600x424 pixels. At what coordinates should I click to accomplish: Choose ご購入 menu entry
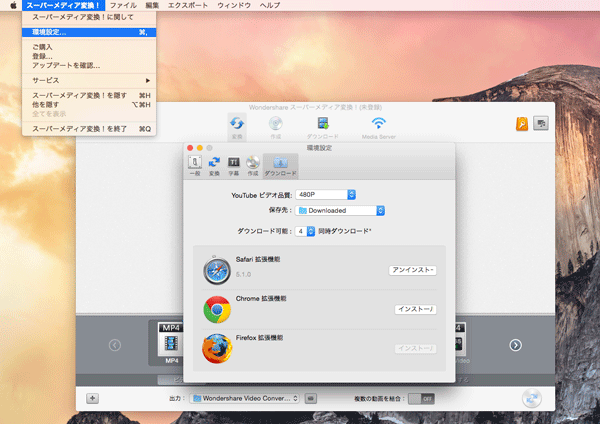[x=89, y=47]
